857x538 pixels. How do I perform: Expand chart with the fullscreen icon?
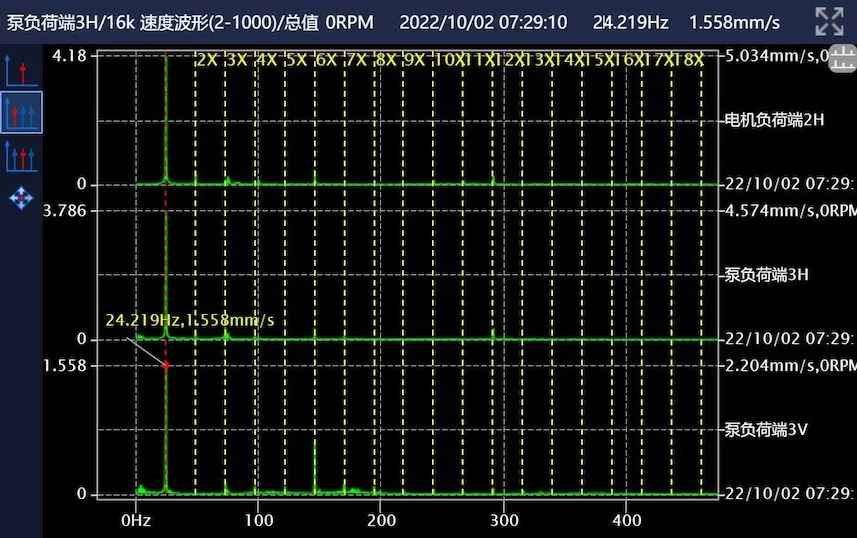point(829,21)
